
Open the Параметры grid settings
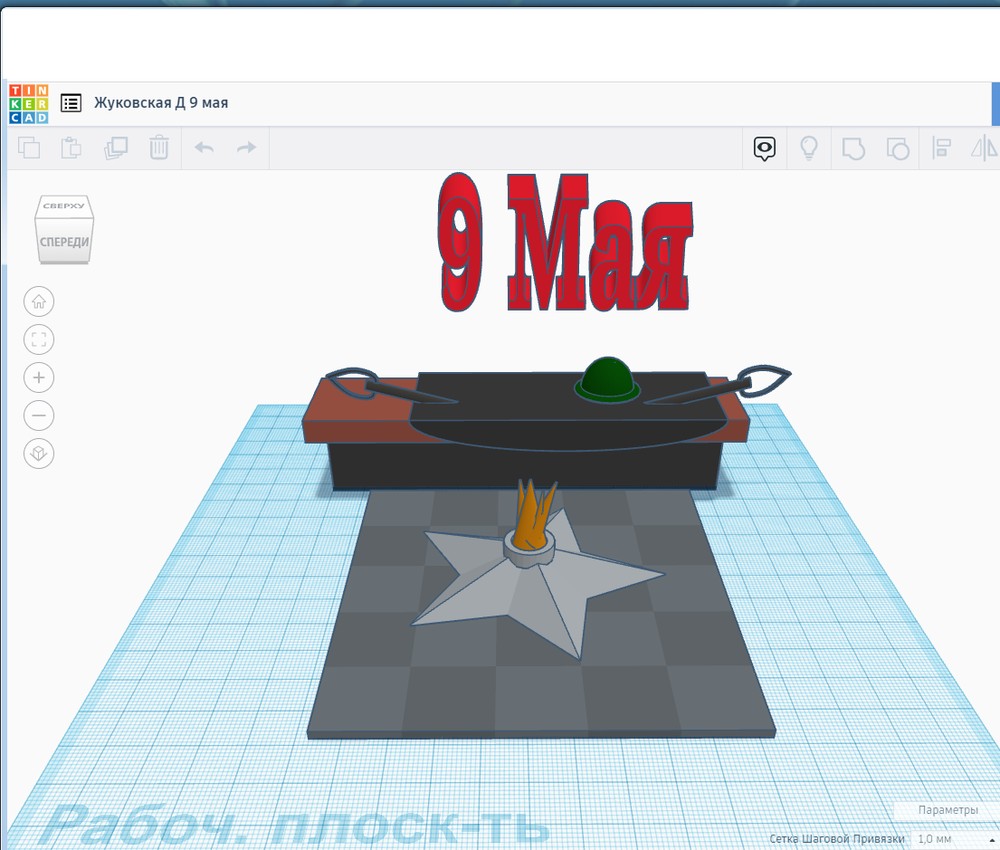click(947, 810)
